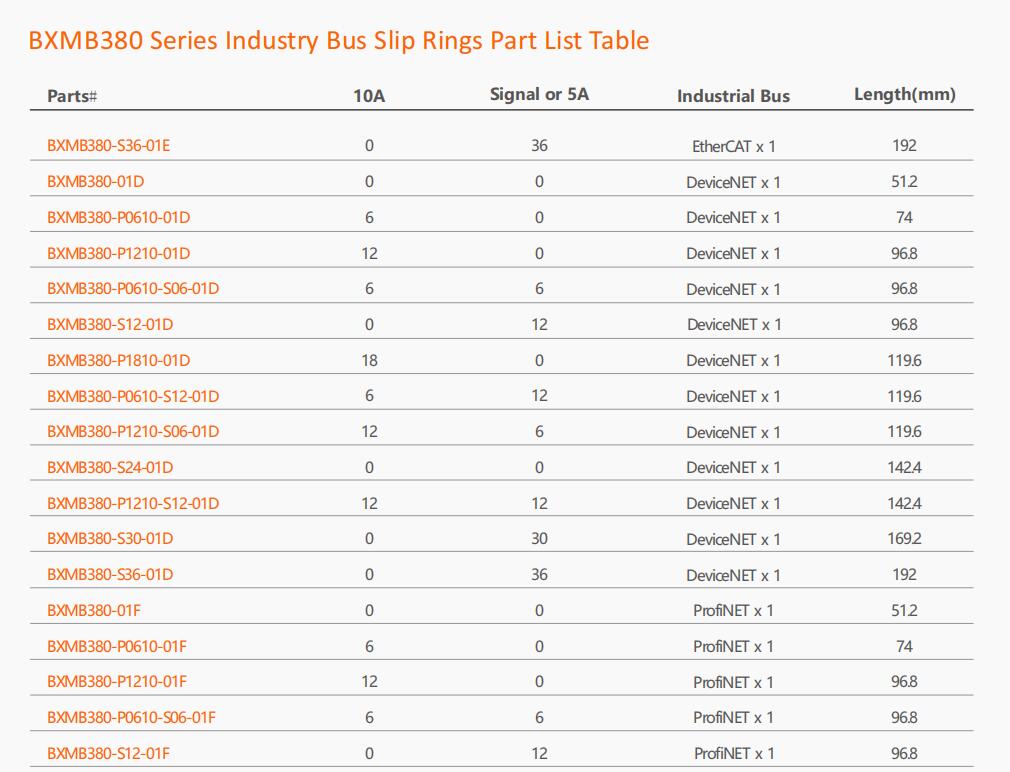Image resolution: width=1010 pixels, height=772 pixels.
Task: Select the BXMB380-S30-01D link
Action: [110, 538]
